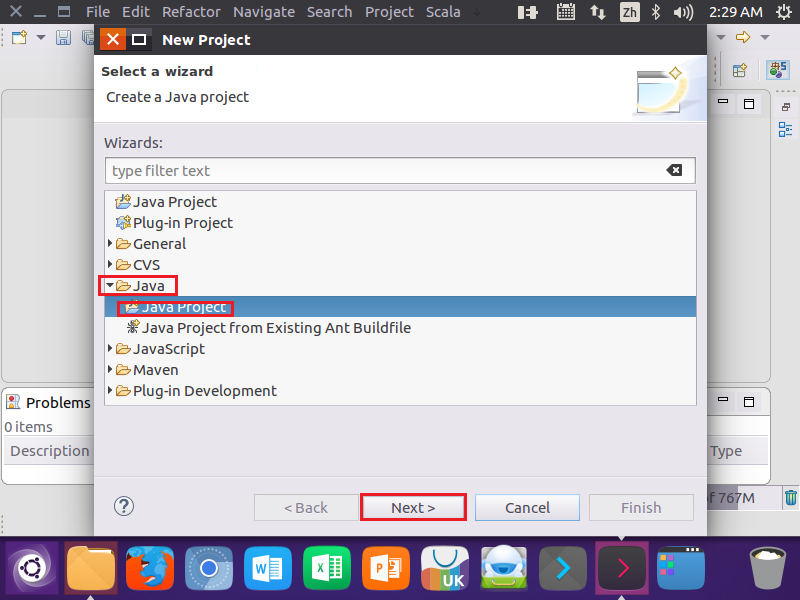Launch Firefox from the dock
Screen dimensions: 800x600
[150, 568]
